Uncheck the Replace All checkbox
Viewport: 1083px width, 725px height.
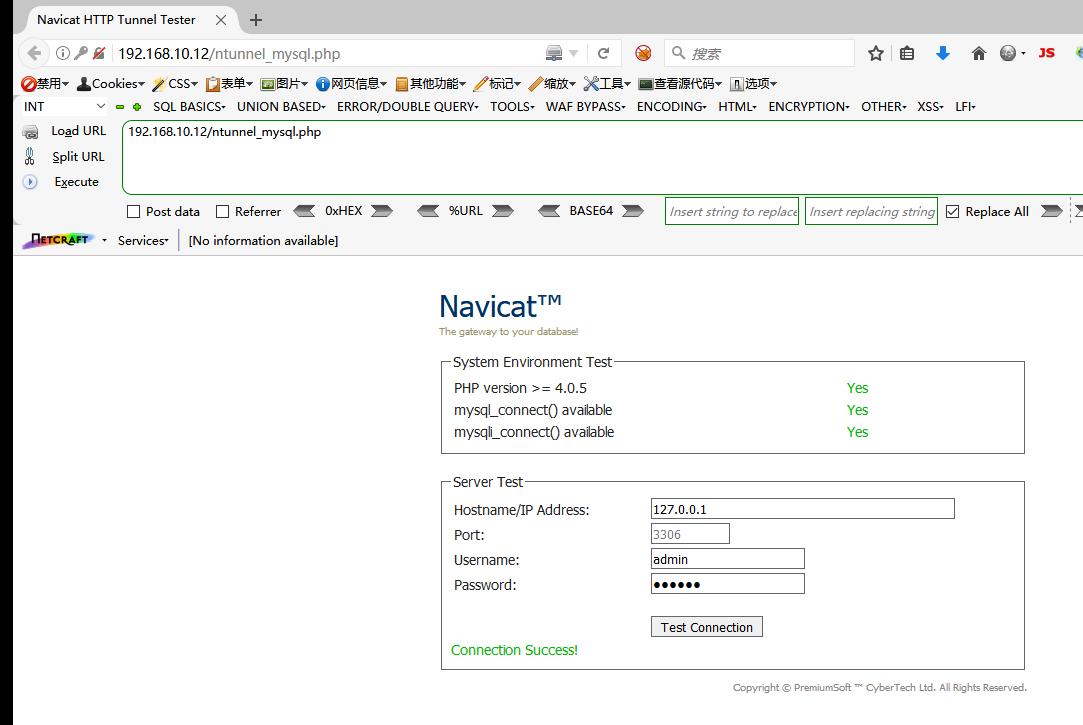coord(952,211)
